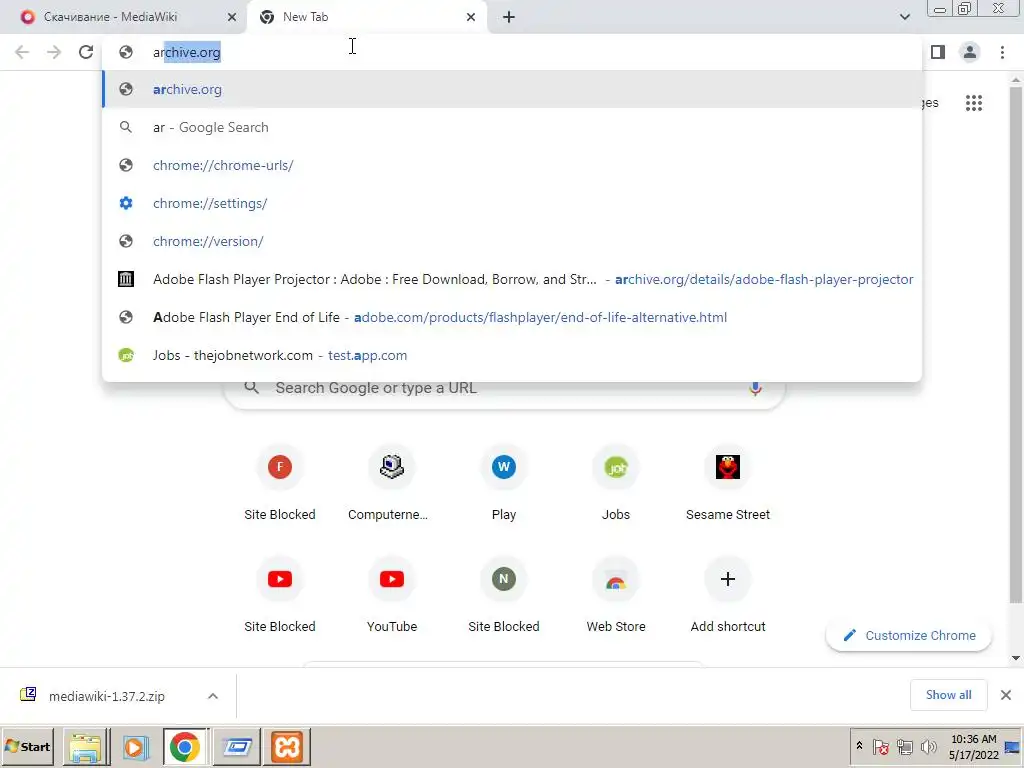Open the Windows Start menu
This screenshot has width=1024, height=768.
27,746
